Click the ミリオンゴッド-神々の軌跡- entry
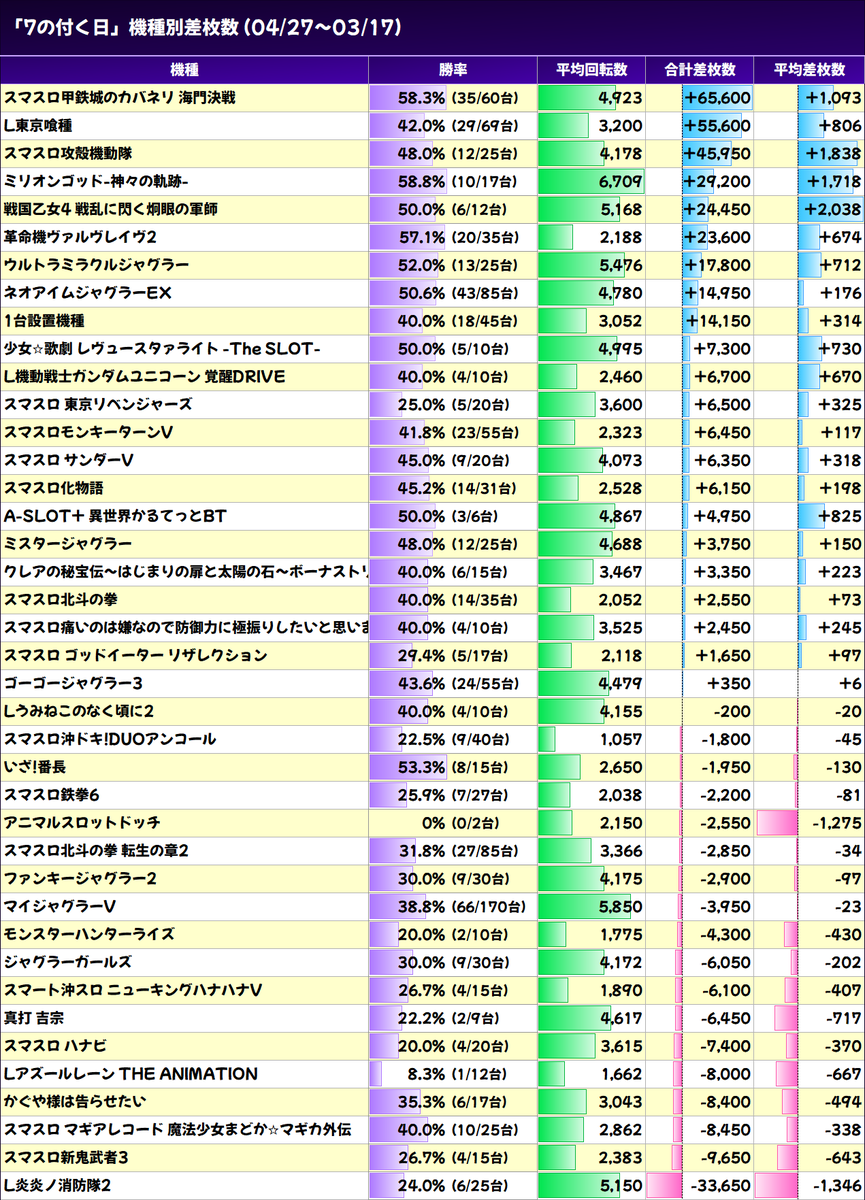This screenshot has height=1200, width=865. click(97, 182)
